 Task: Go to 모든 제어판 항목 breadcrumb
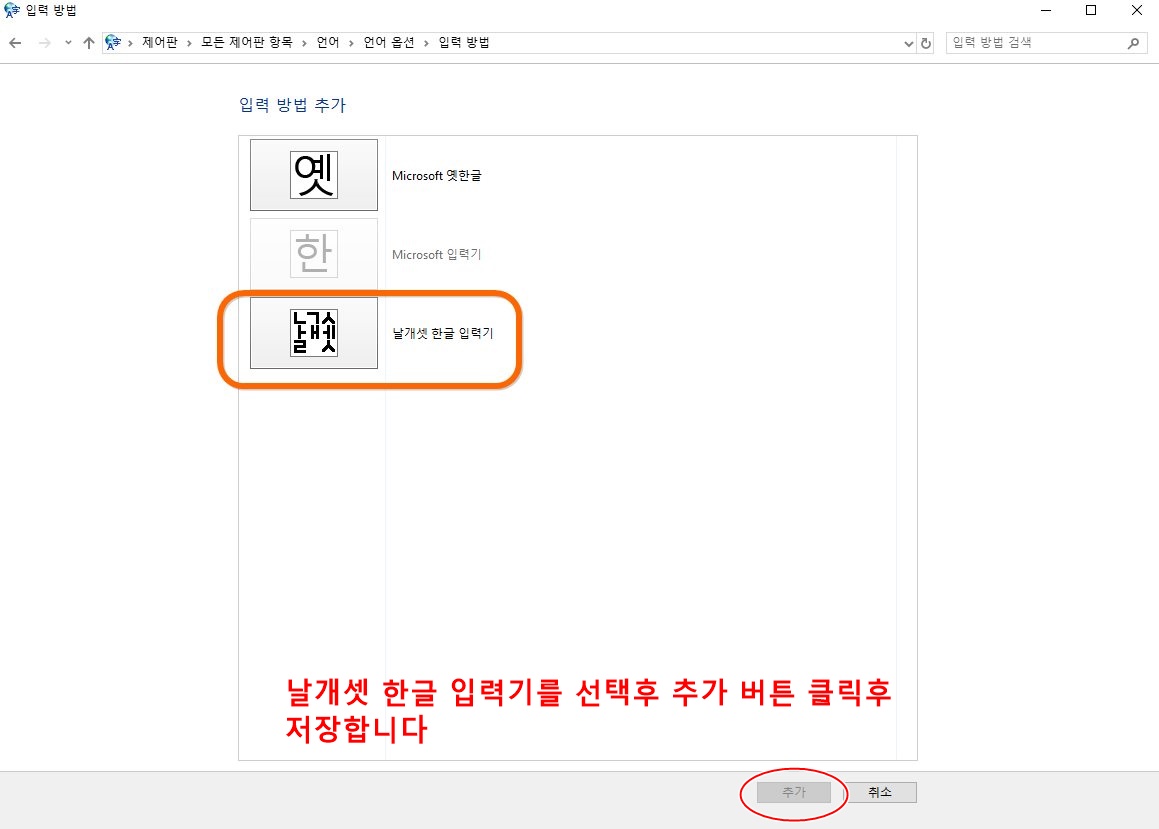247,42
